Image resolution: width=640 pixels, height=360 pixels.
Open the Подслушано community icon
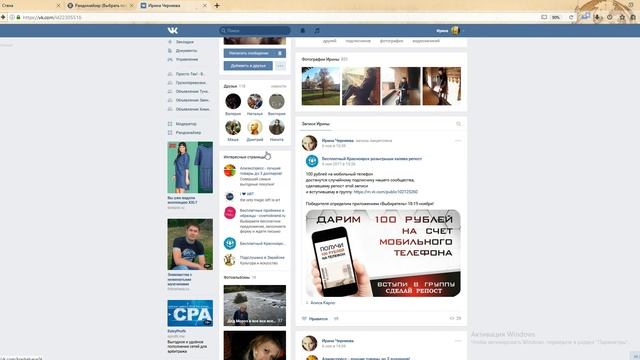click(x=230, y=260)
